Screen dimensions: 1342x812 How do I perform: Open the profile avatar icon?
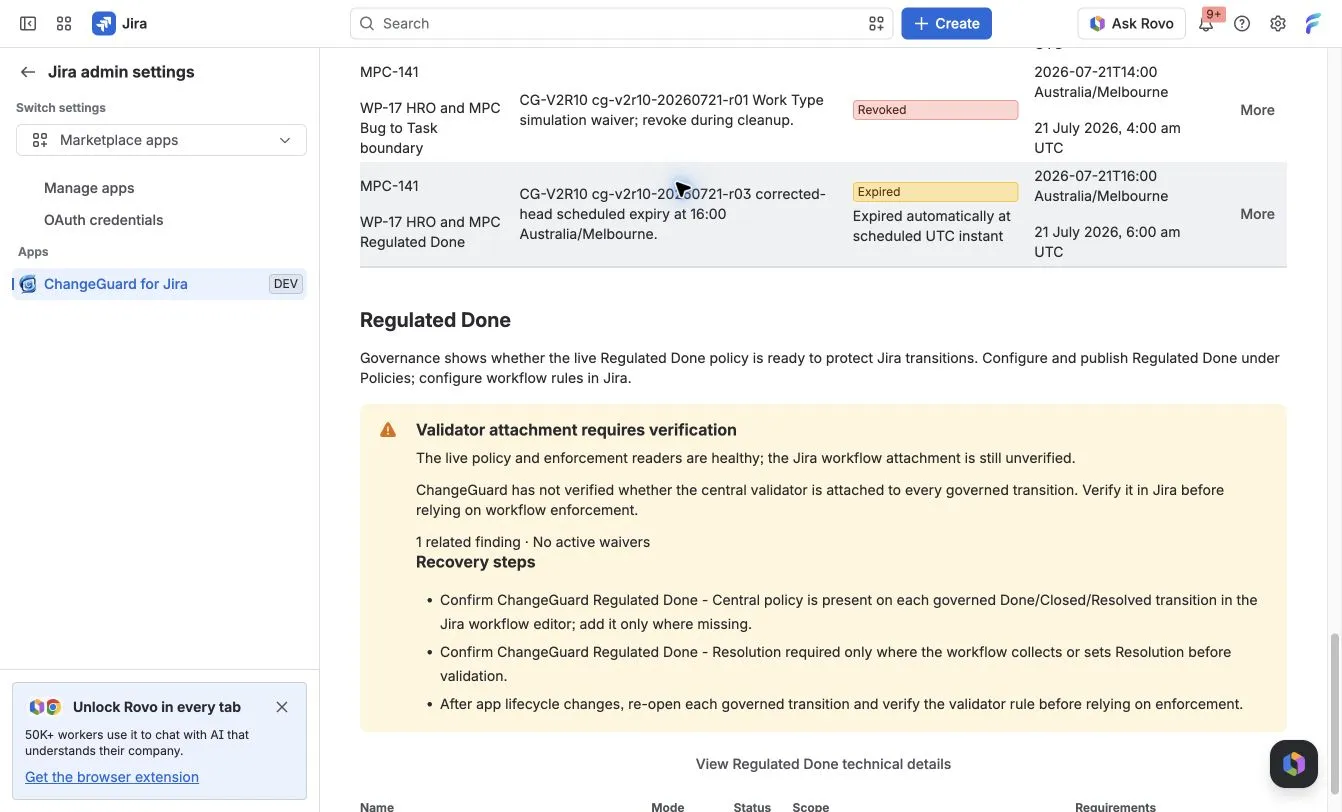pos(1314,23)
